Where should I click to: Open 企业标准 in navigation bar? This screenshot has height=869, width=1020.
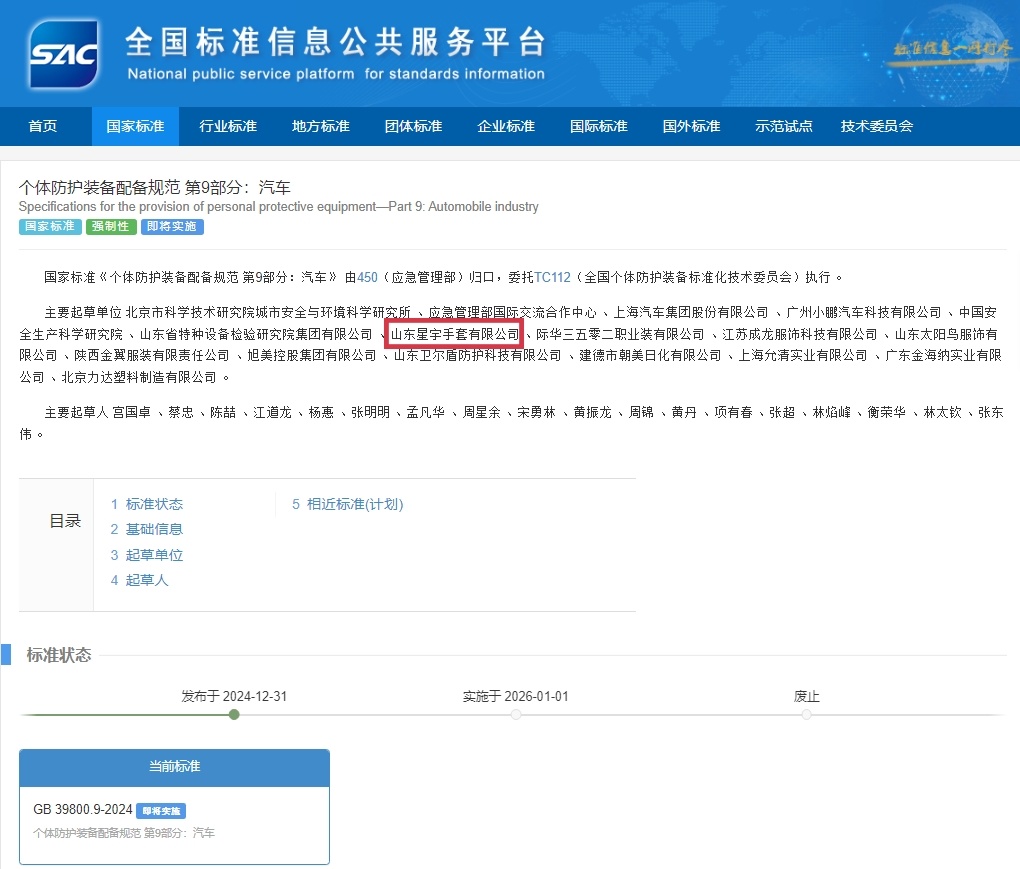pyautogui.click(x=506, y=126)
